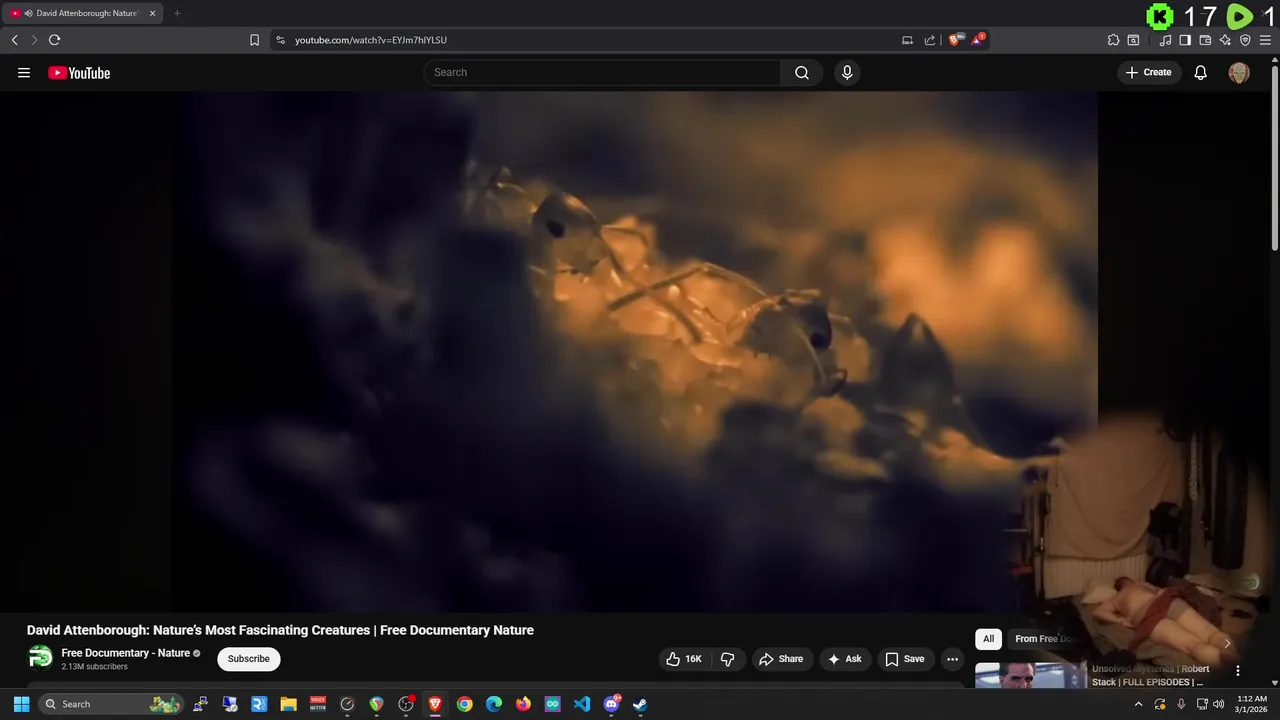
Task: Save video to a playlist
Action: [x=904, y=659]
